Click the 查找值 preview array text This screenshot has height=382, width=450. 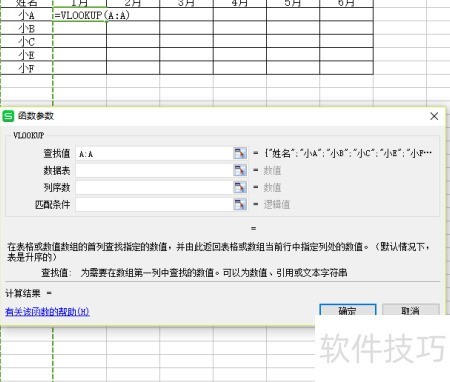(348, 154)
